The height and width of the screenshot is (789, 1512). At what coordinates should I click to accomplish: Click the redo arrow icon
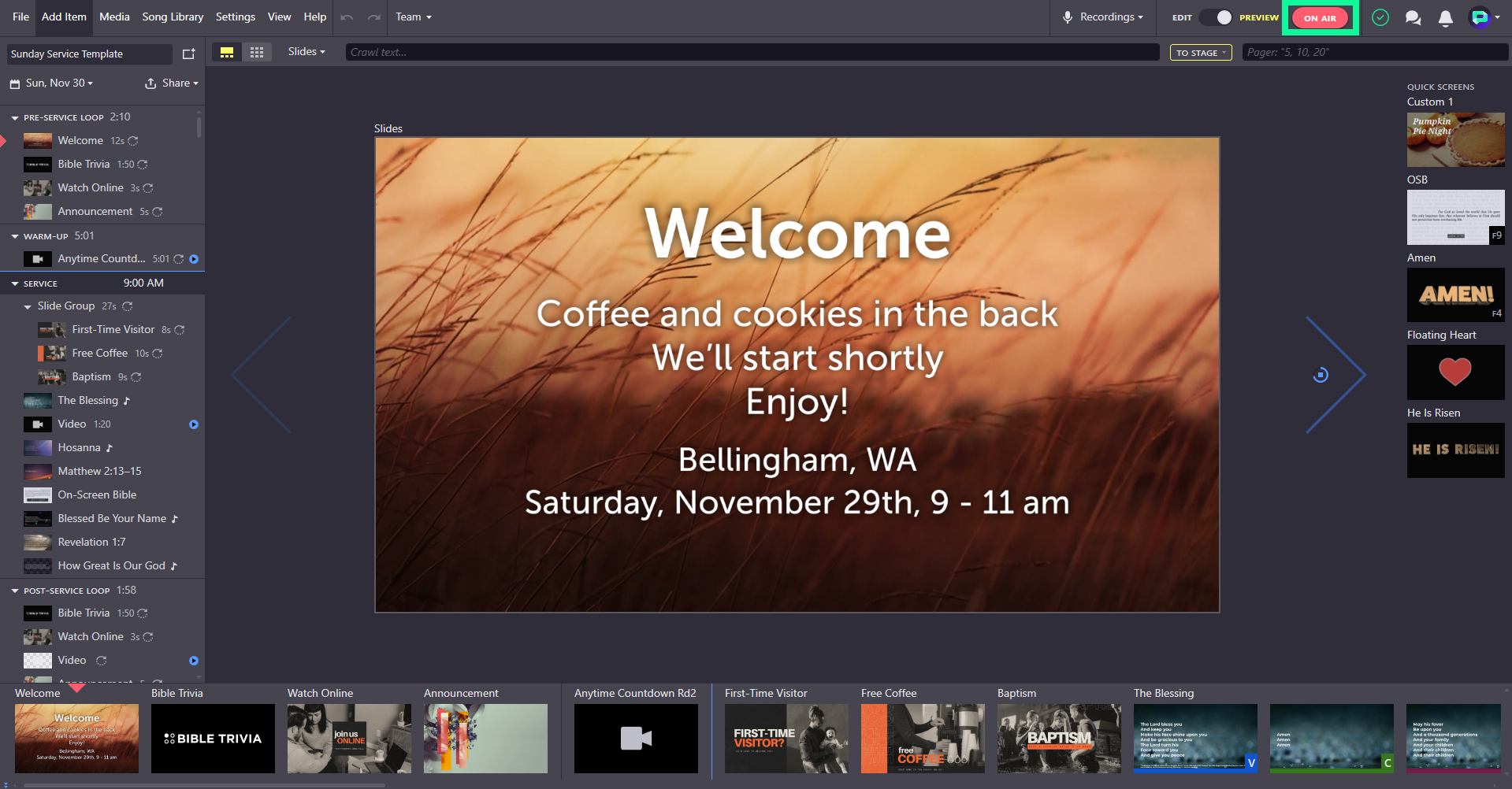[x=374, y=17]
